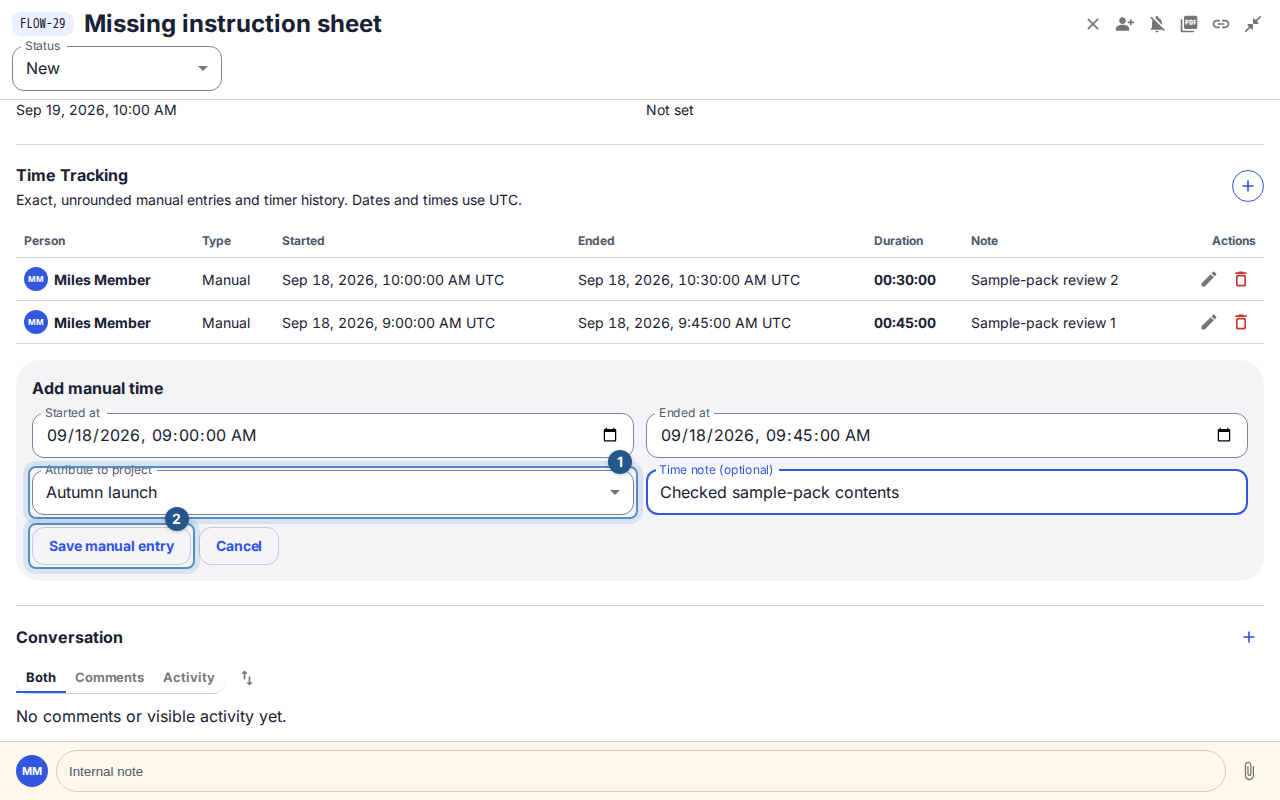The image size is (1280, 800).
Task: Delete the Sample-pack review 2 entry
Action: point(1241,279)
